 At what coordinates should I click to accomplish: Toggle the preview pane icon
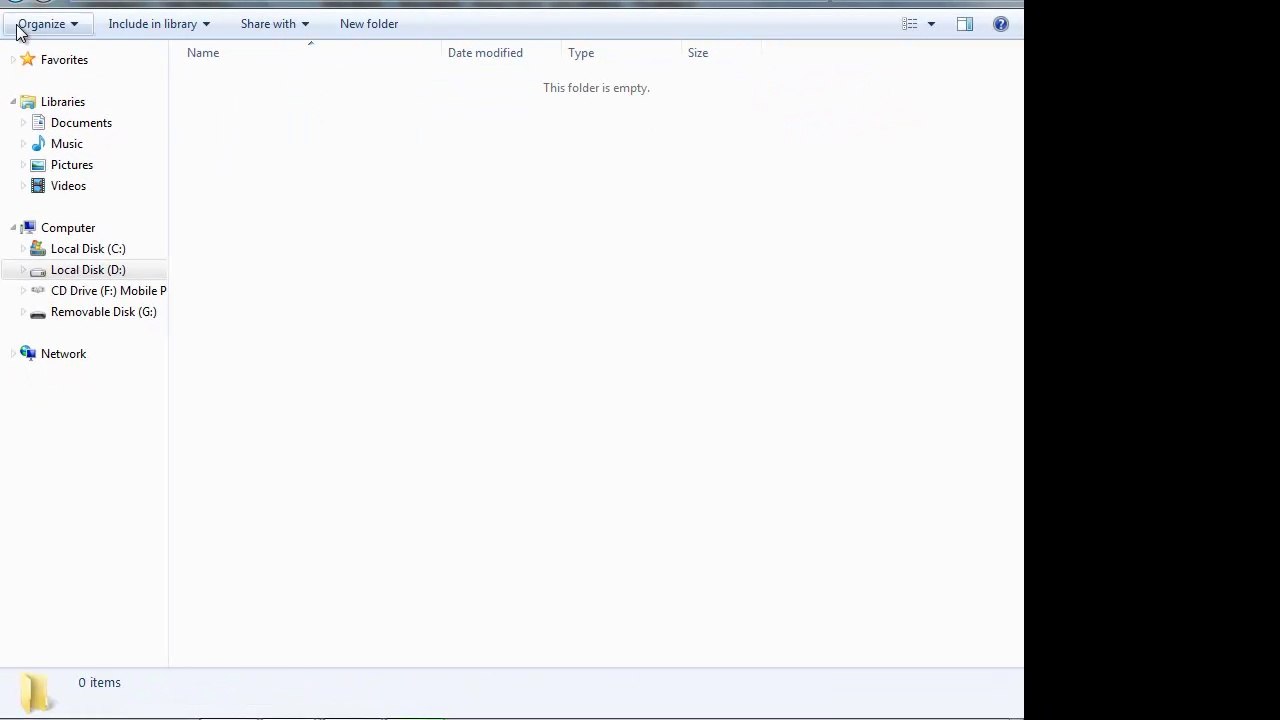[x=965, y=24]
